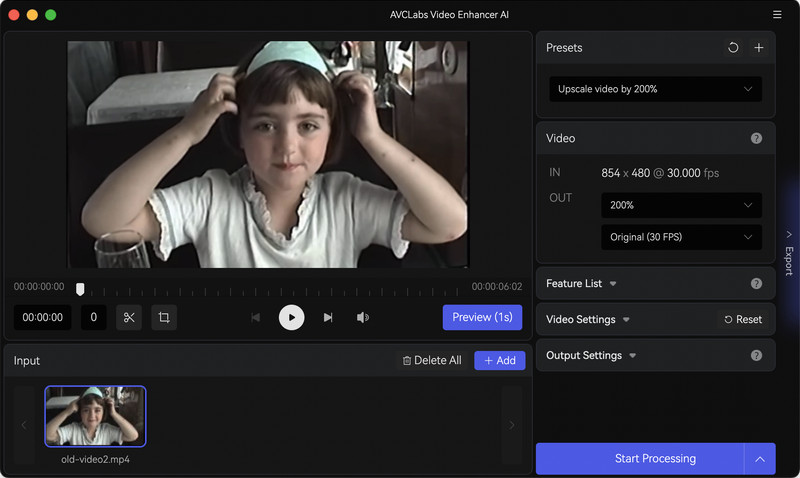Viewport: 800px width, 478px height.
Task: Step to the next frame
Action: click(x=328, y=318)
